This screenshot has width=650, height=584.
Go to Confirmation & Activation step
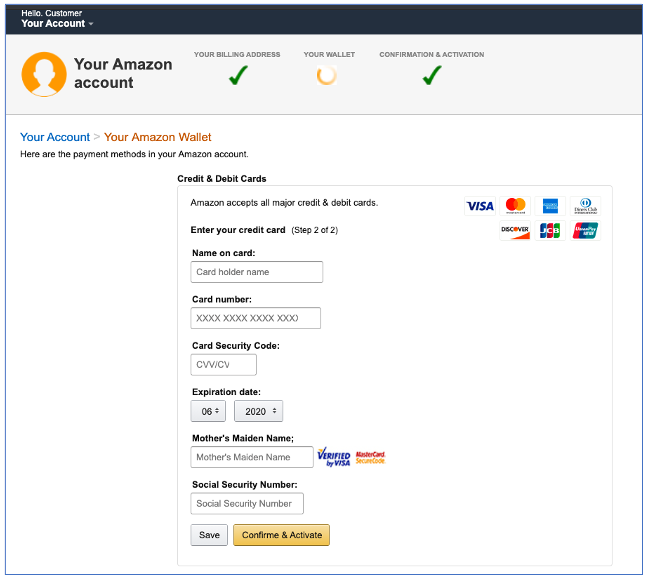432,54
